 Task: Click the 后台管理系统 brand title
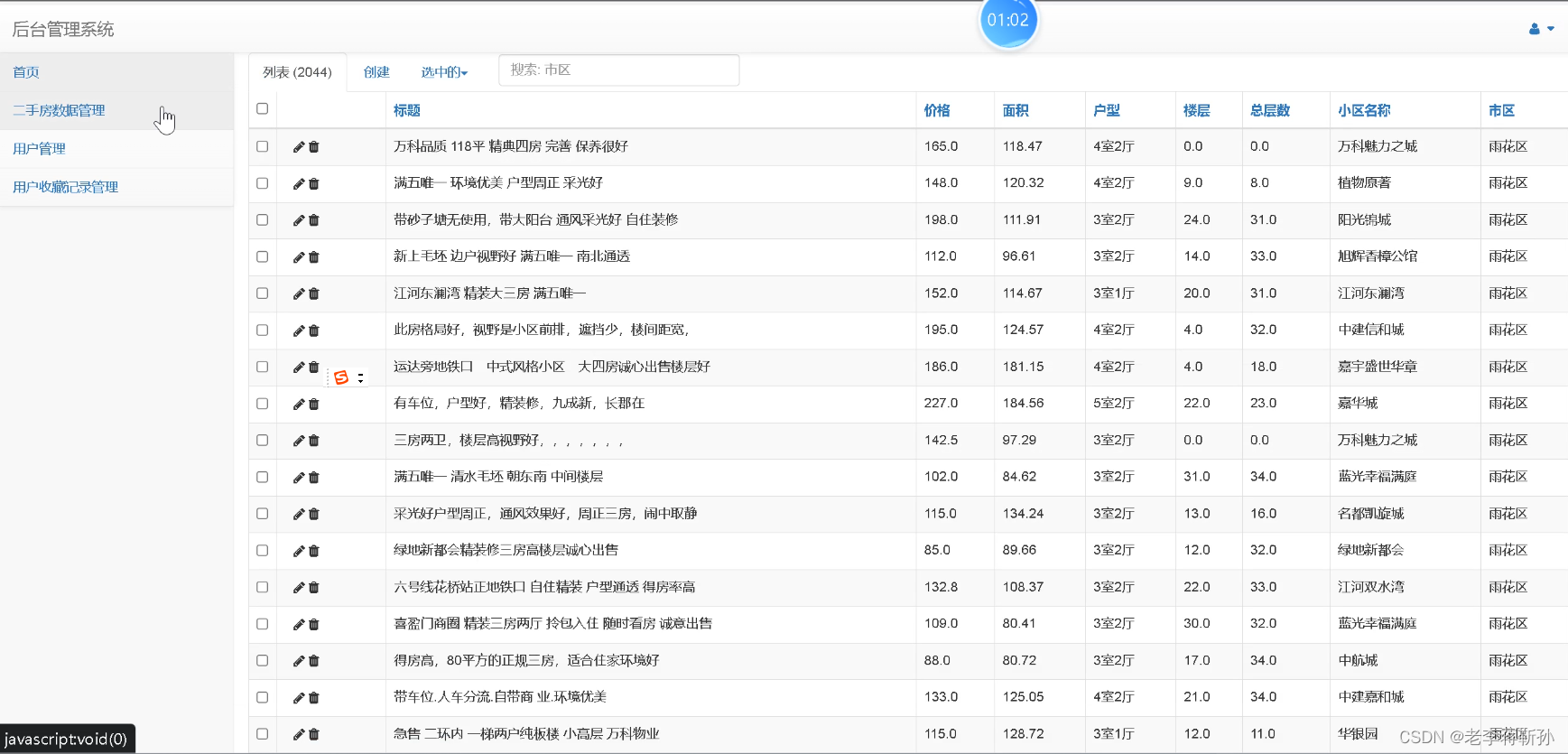point(63,29)
